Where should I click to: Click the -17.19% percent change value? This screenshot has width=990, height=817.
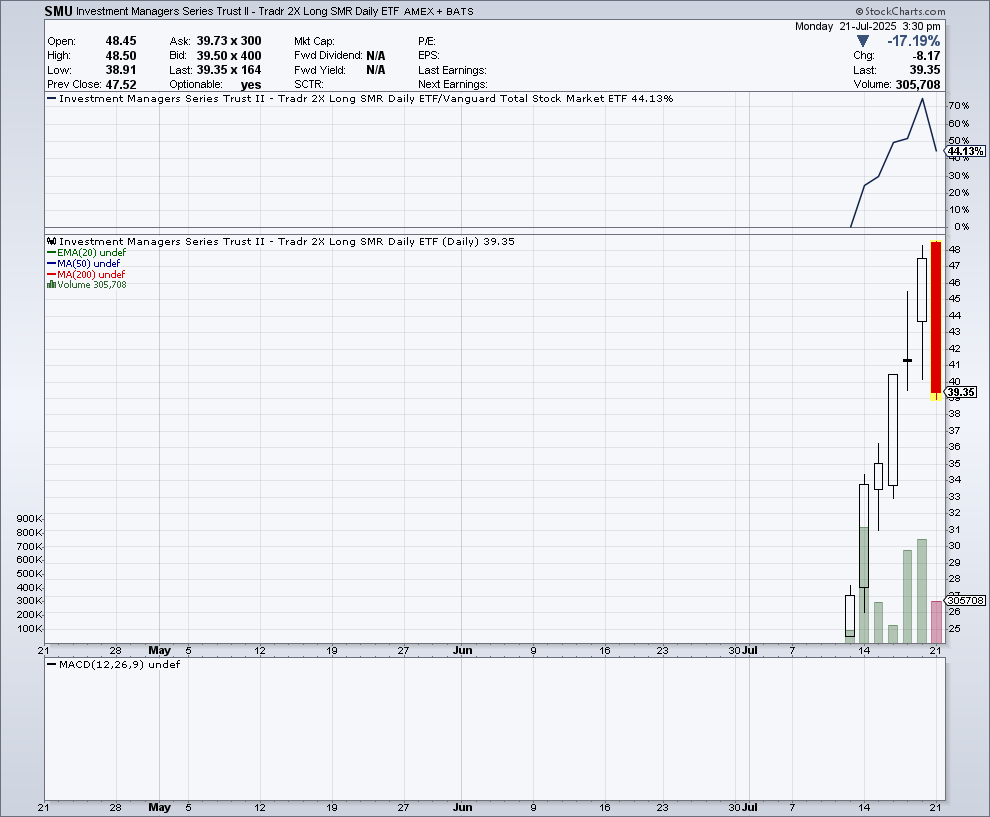pos(914,41)
